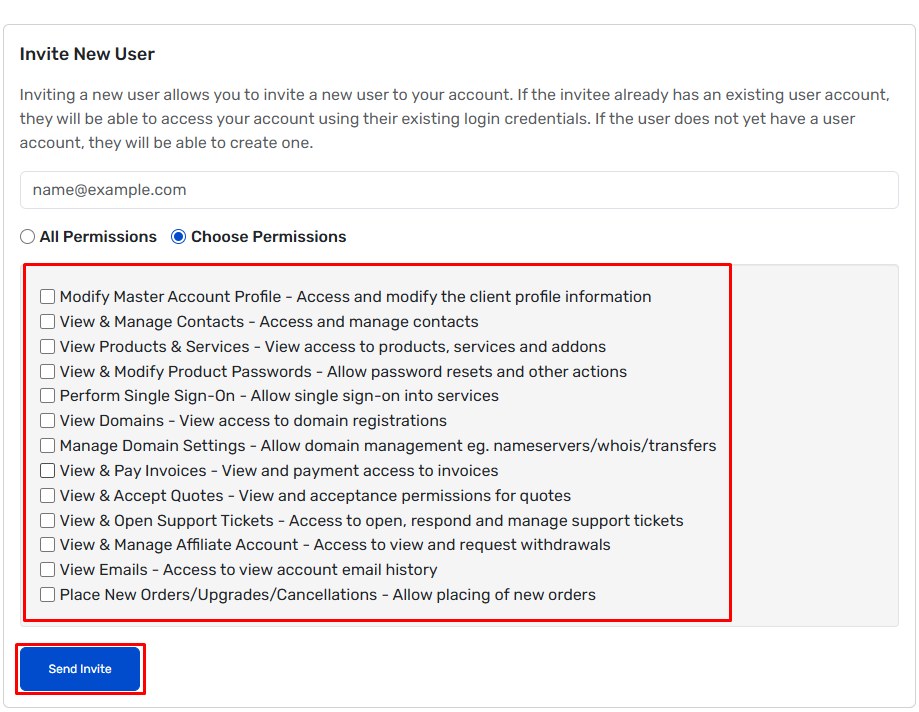
Task: Enable View & Pay Invoices checkbox
Action: [x=47, y=471]
